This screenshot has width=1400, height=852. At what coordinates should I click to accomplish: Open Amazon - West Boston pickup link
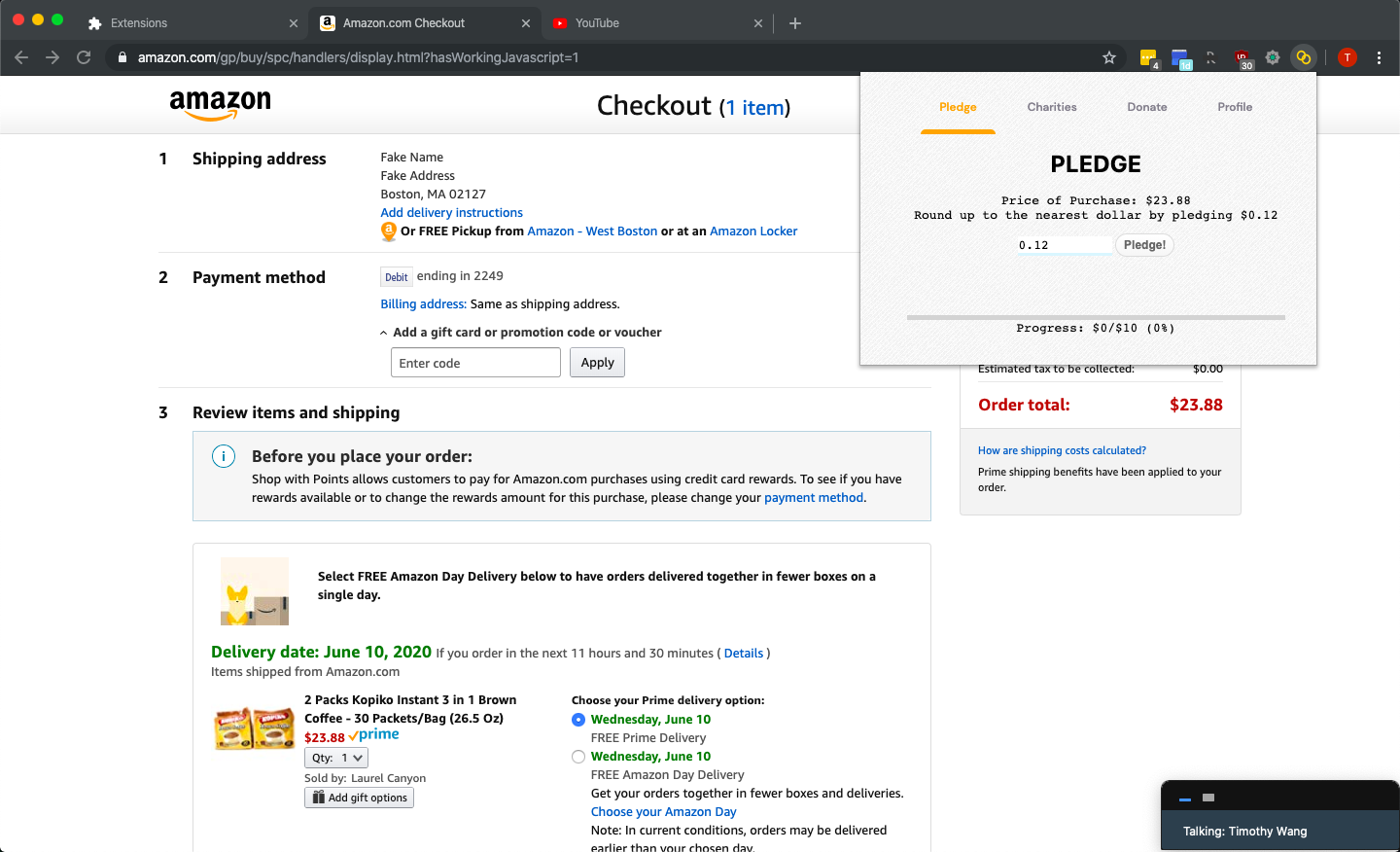[x=592, y=231]
